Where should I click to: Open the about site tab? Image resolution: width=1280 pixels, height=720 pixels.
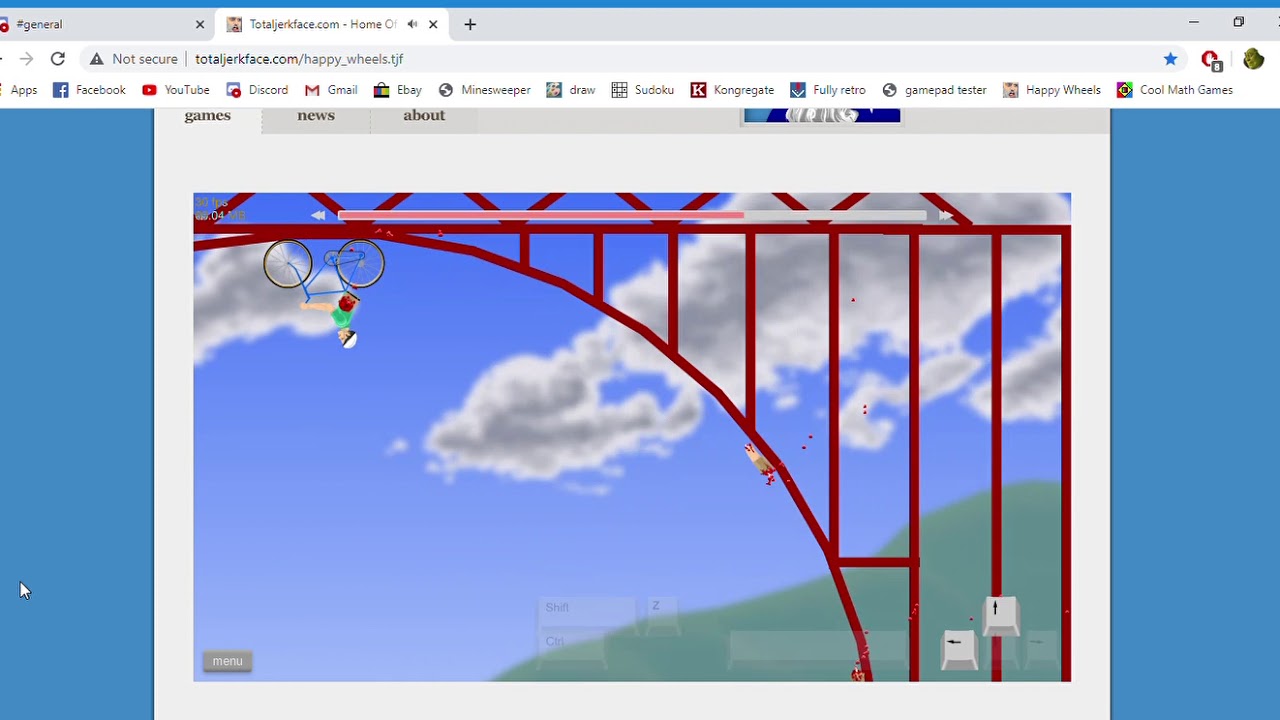tap(424, 116)
